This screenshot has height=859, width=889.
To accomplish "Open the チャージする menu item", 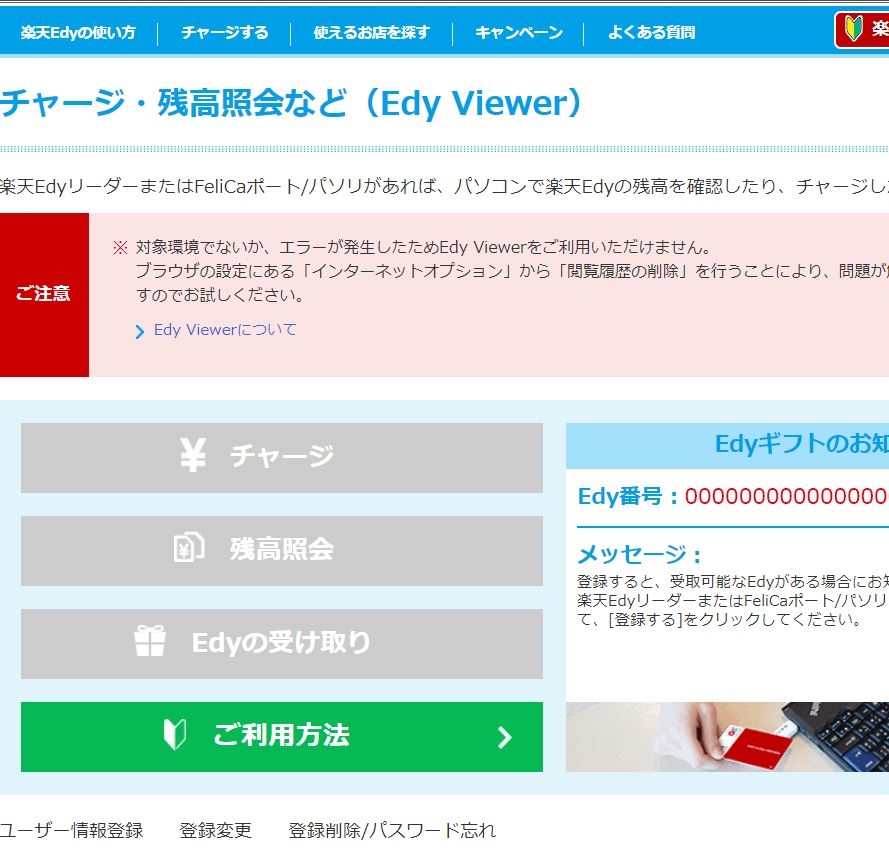I will click(225, 32).
